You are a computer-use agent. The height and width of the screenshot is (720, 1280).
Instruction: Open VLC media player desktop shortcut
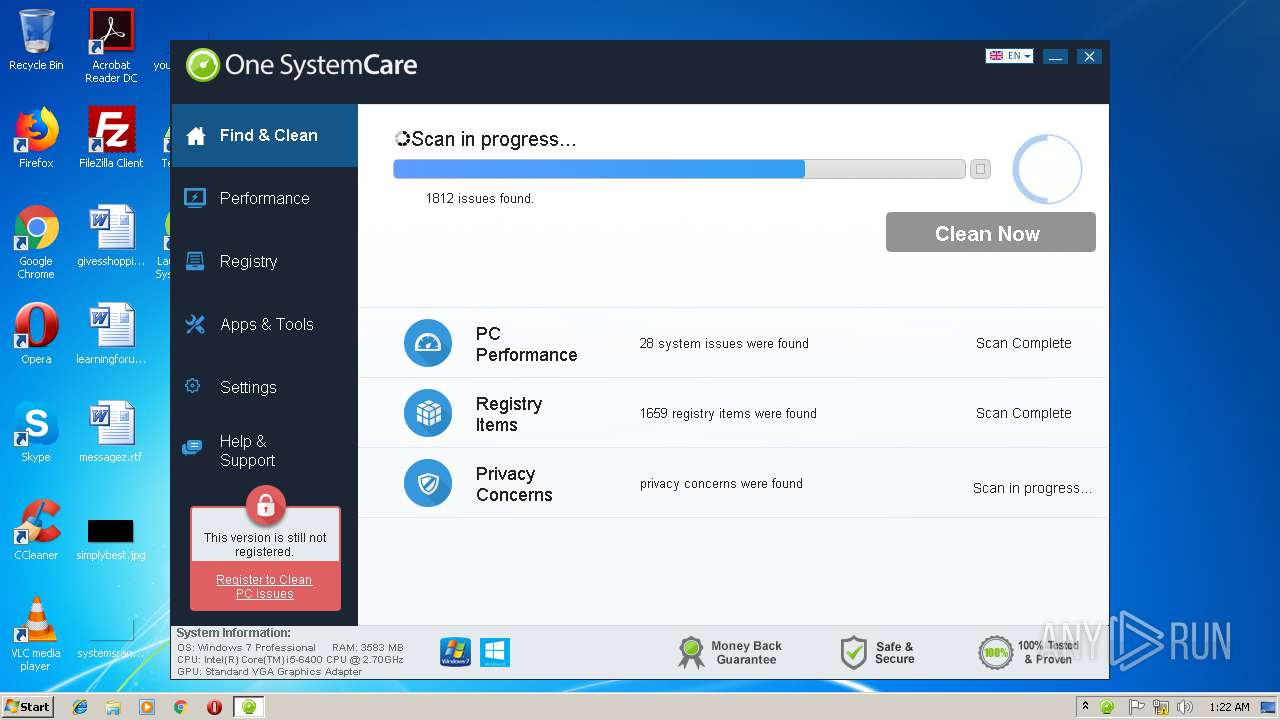[x=36, y=634]
